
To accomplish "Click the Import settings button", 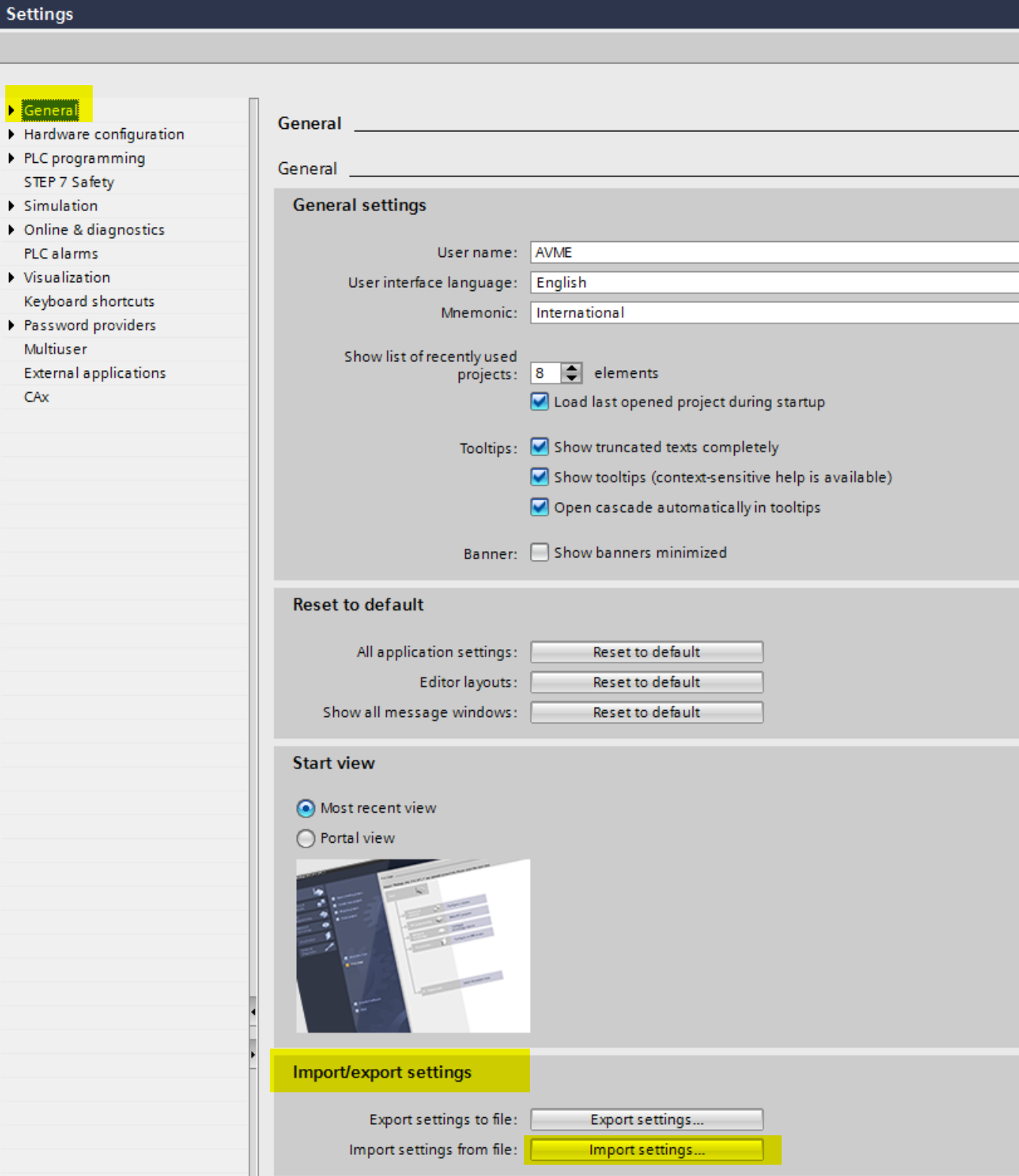I will click(x=646, y=1150).
